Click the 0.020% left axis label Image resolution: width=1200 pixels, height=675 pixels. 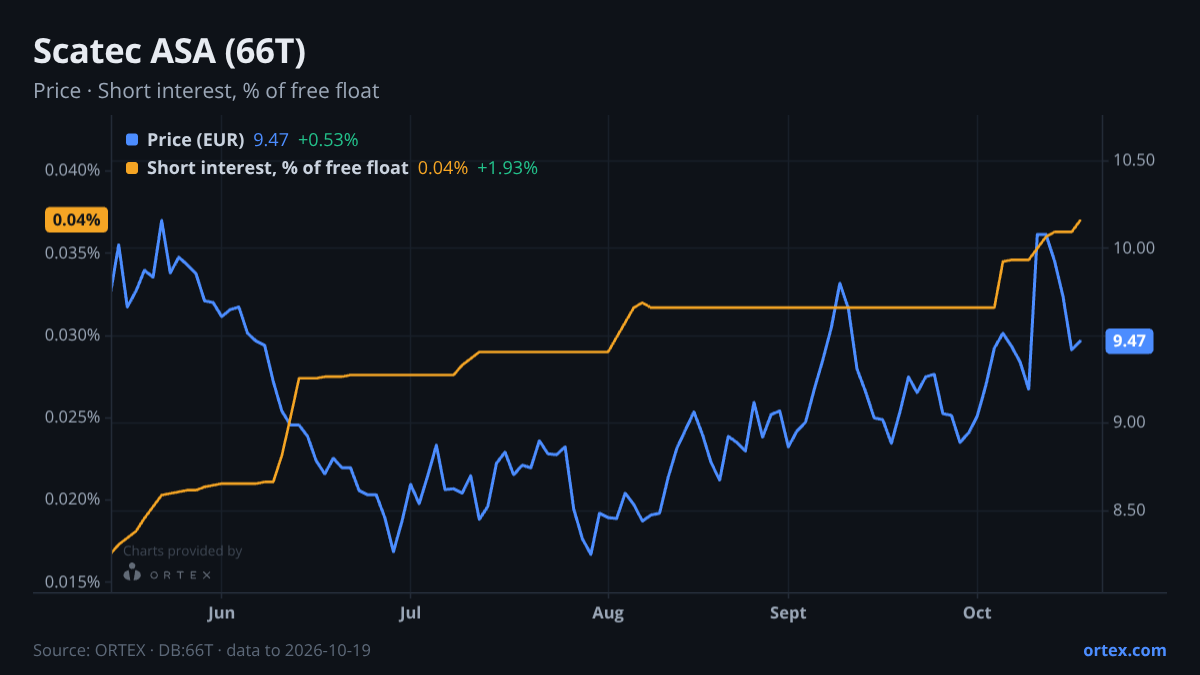click(x=73, y=500)
